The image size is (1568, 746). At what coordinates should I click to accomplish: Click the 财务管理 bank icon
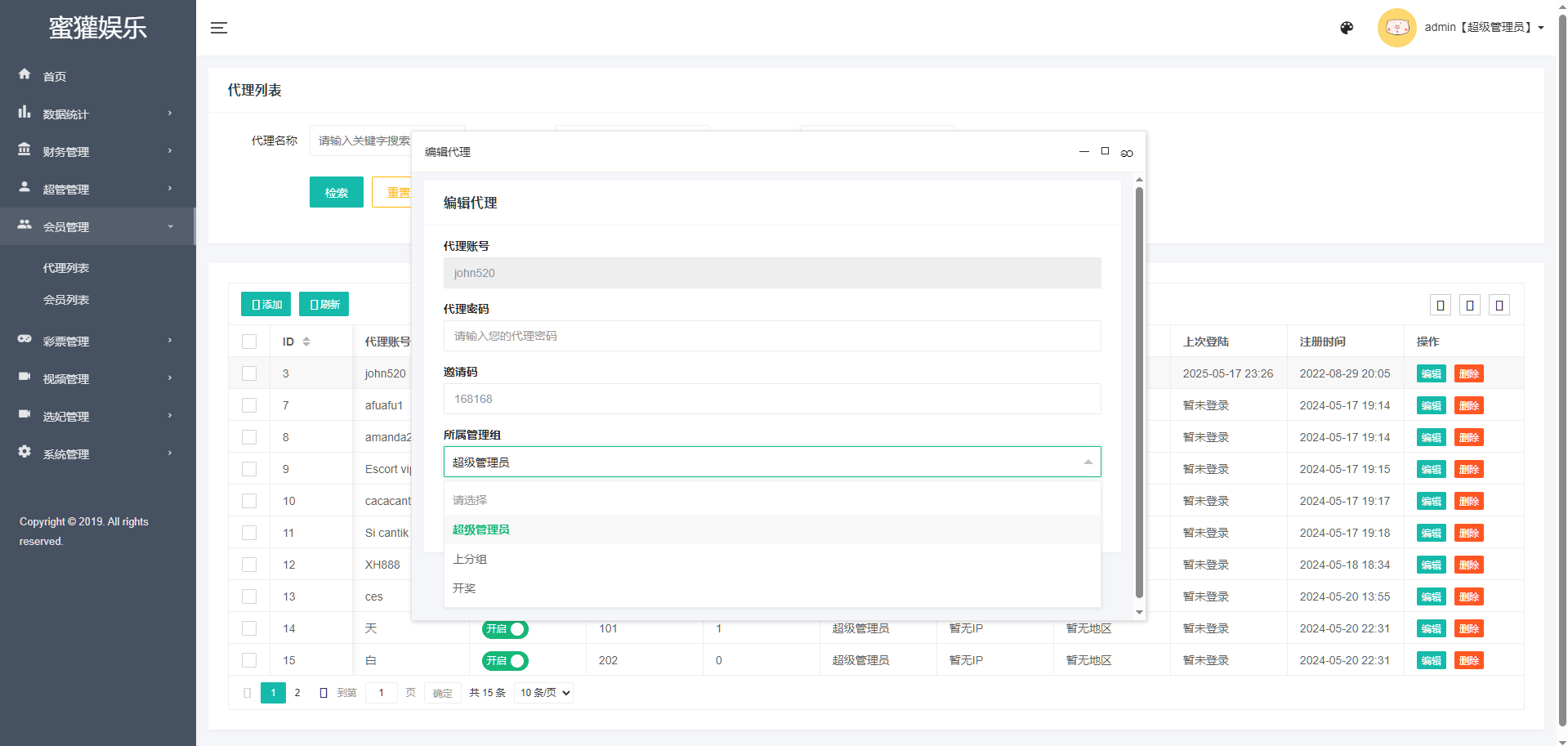tap(25, 150)
